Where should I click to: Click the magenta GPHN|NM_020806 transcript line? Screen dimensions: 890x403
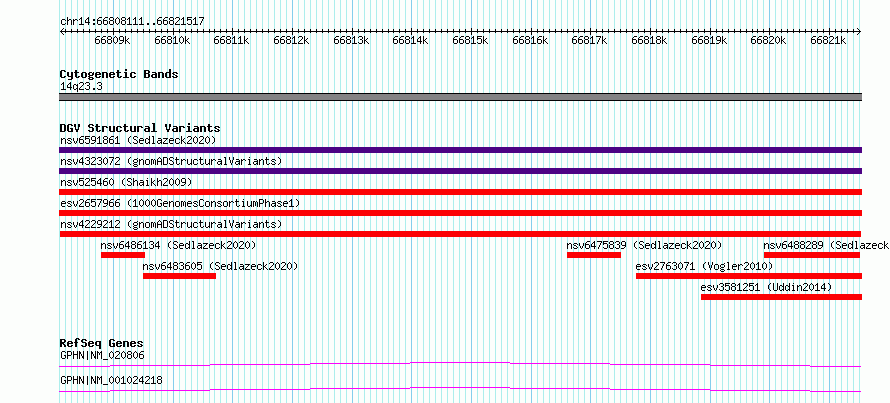click(460, 364)
